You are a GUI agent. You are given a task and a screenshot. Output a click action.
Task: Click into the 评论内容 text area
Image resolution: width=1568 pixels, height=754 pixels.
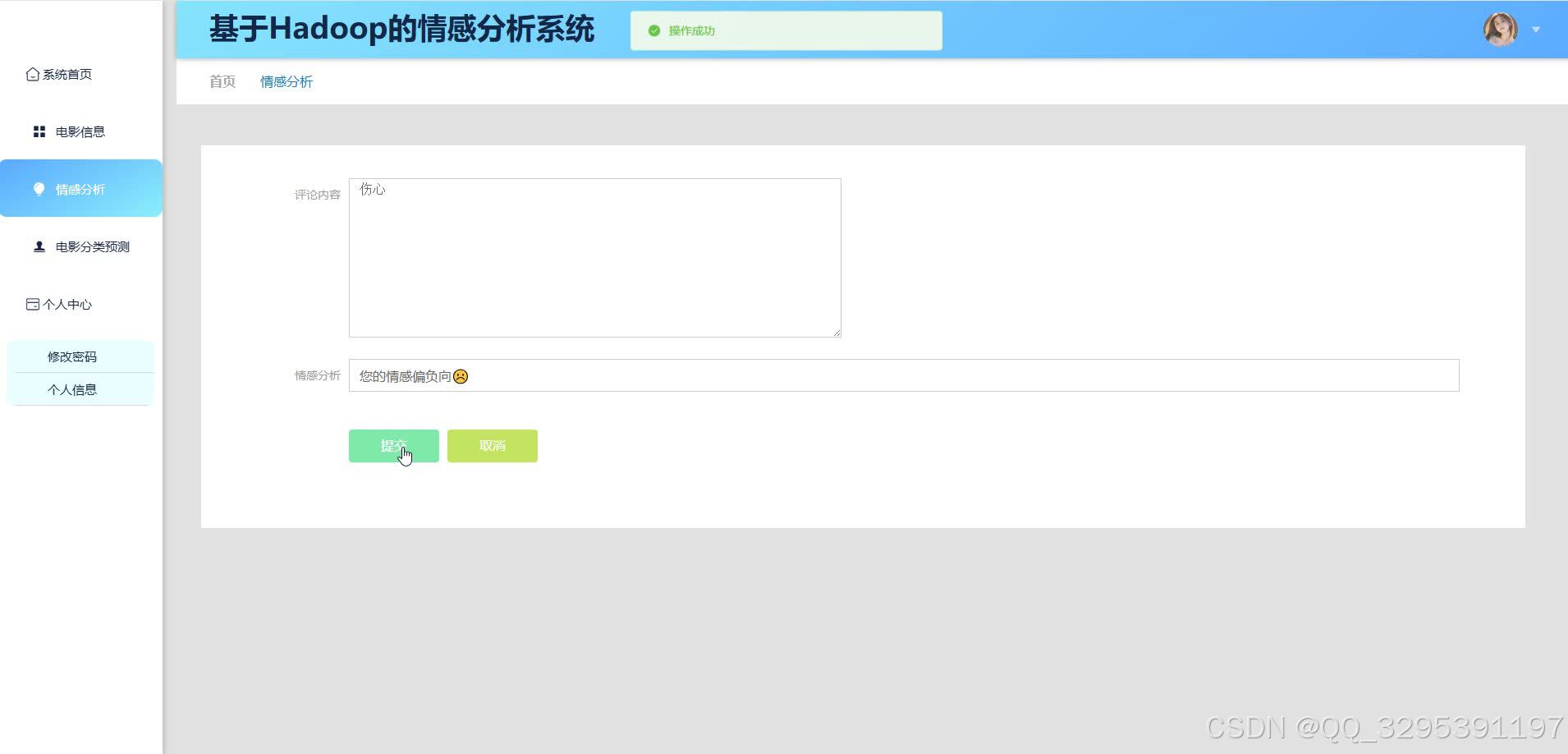[x=595, y=258]
